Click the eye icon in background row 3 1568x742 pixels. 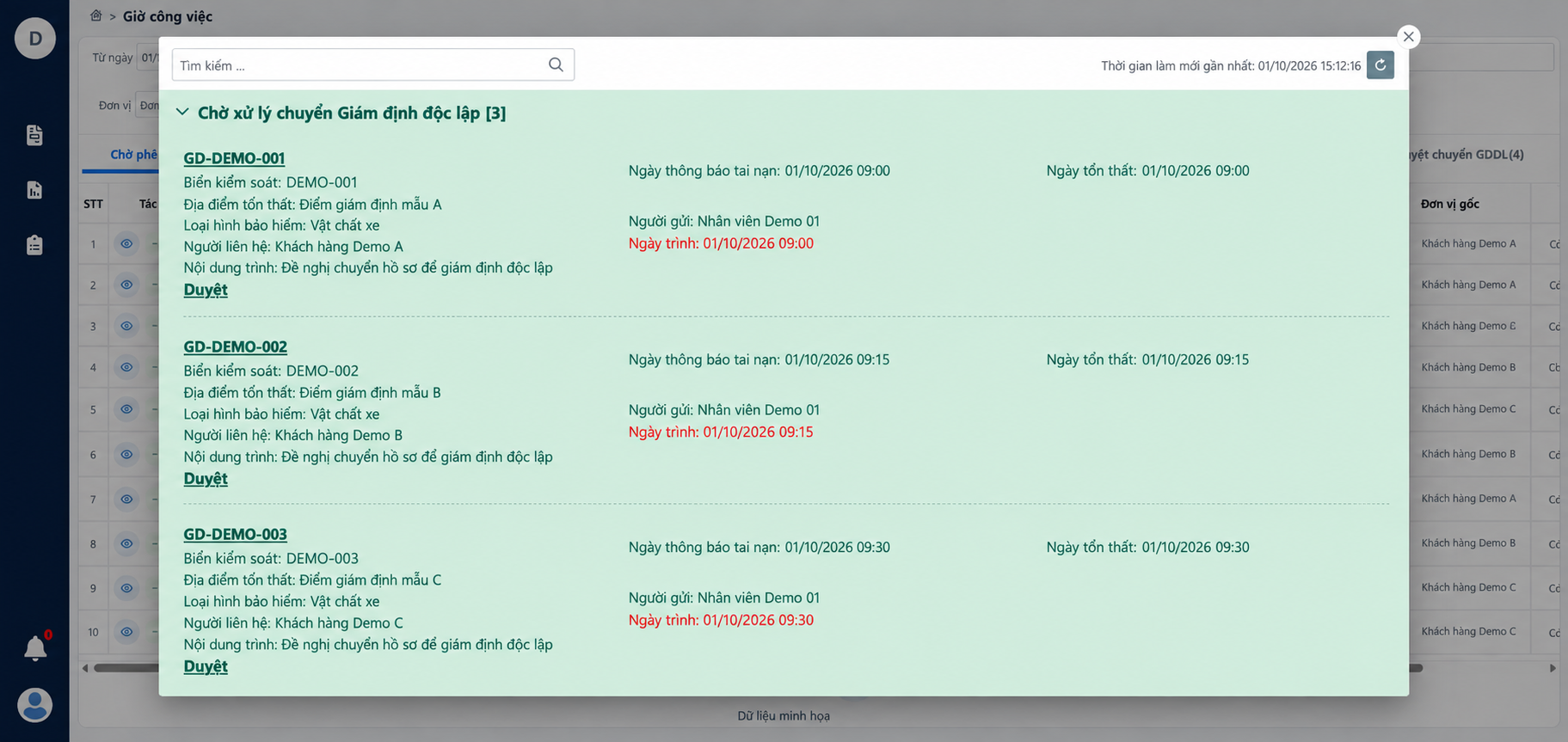126,326
